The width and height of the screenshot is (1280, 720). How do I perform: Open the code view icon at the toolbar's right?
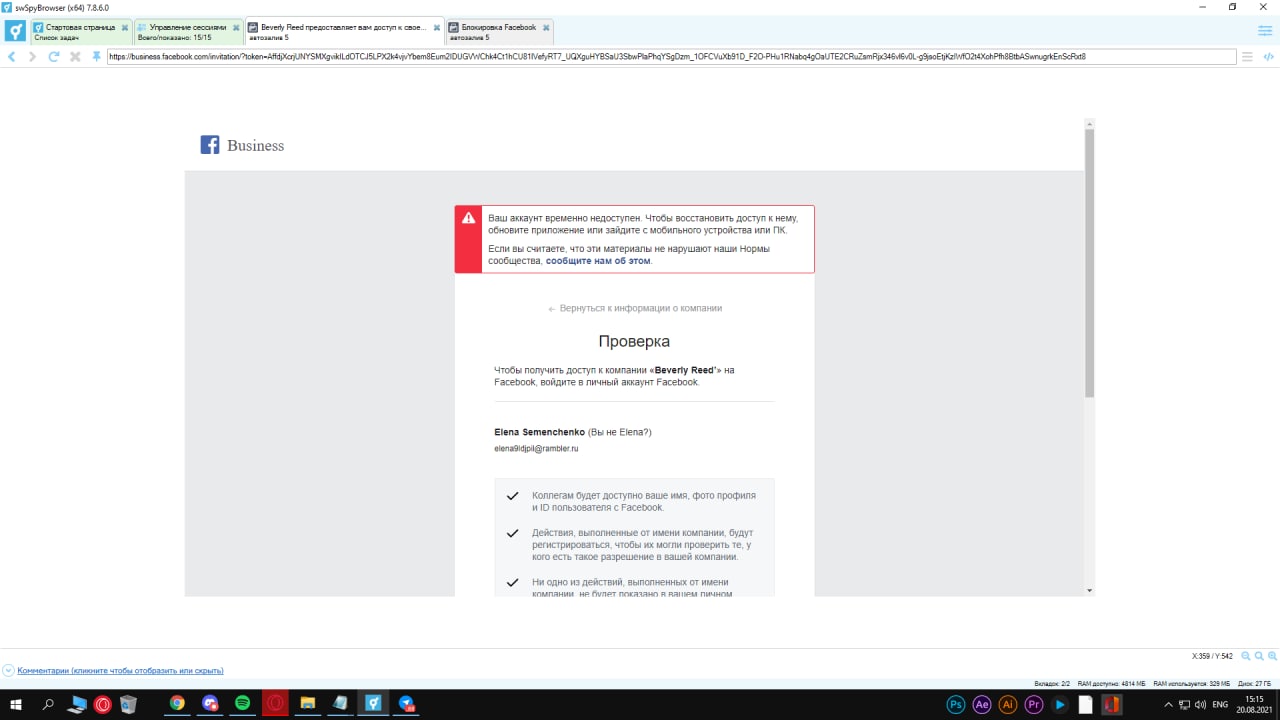tap(1268, 57)
